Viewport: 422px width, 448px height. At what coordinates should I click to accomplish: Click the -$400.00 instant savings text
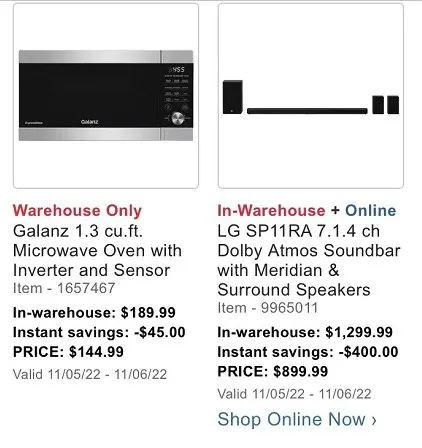[368, 352]
